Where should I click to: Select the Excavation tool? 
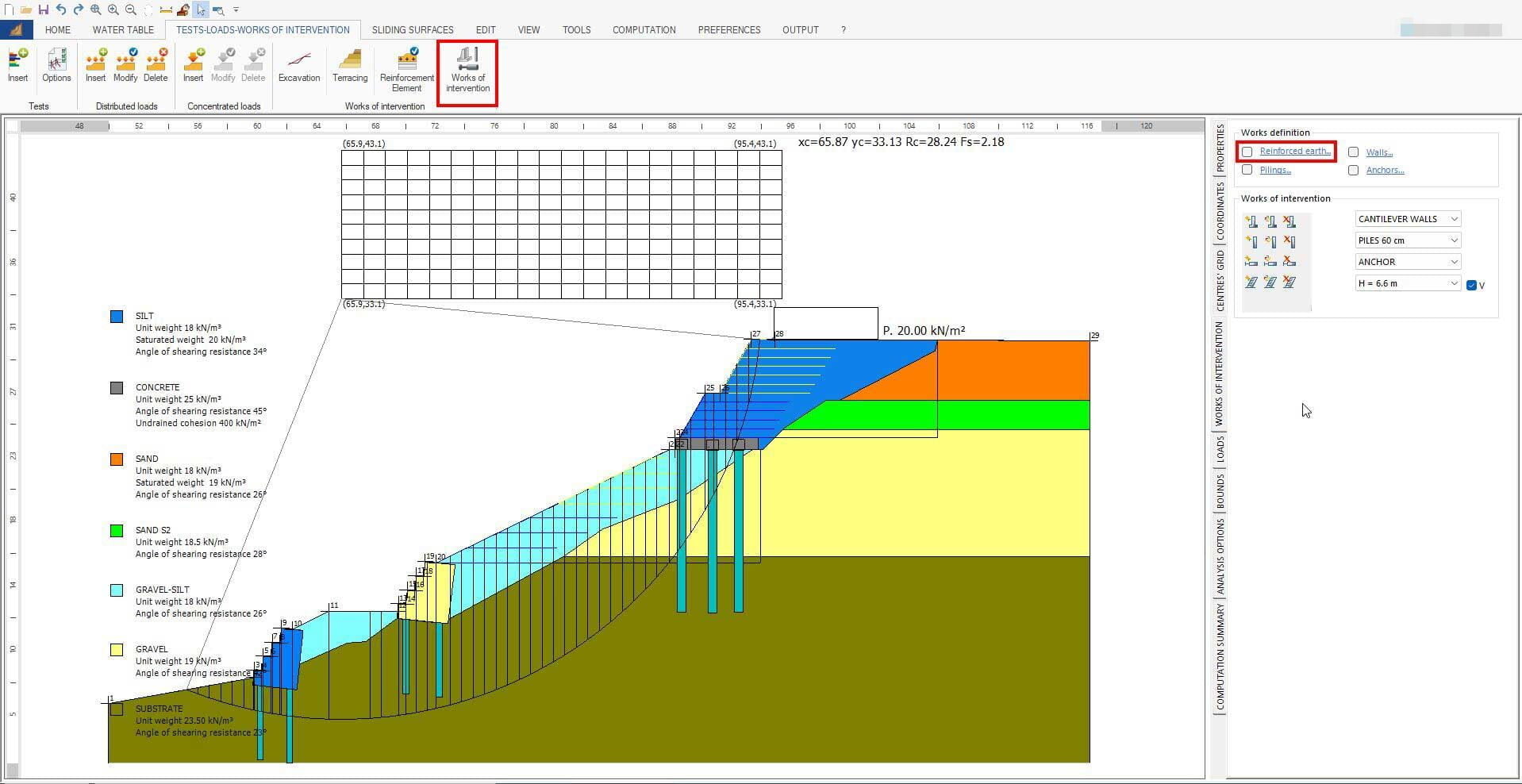(x=299, y=67)
